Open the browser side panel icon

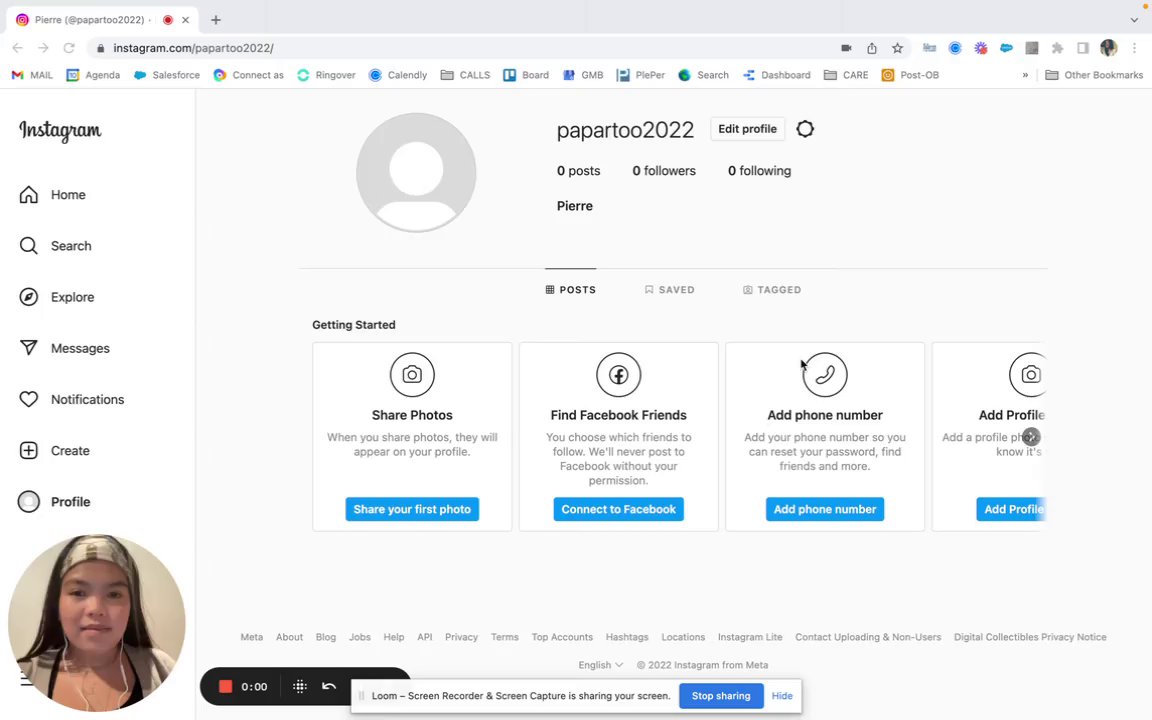[1083, 48]
